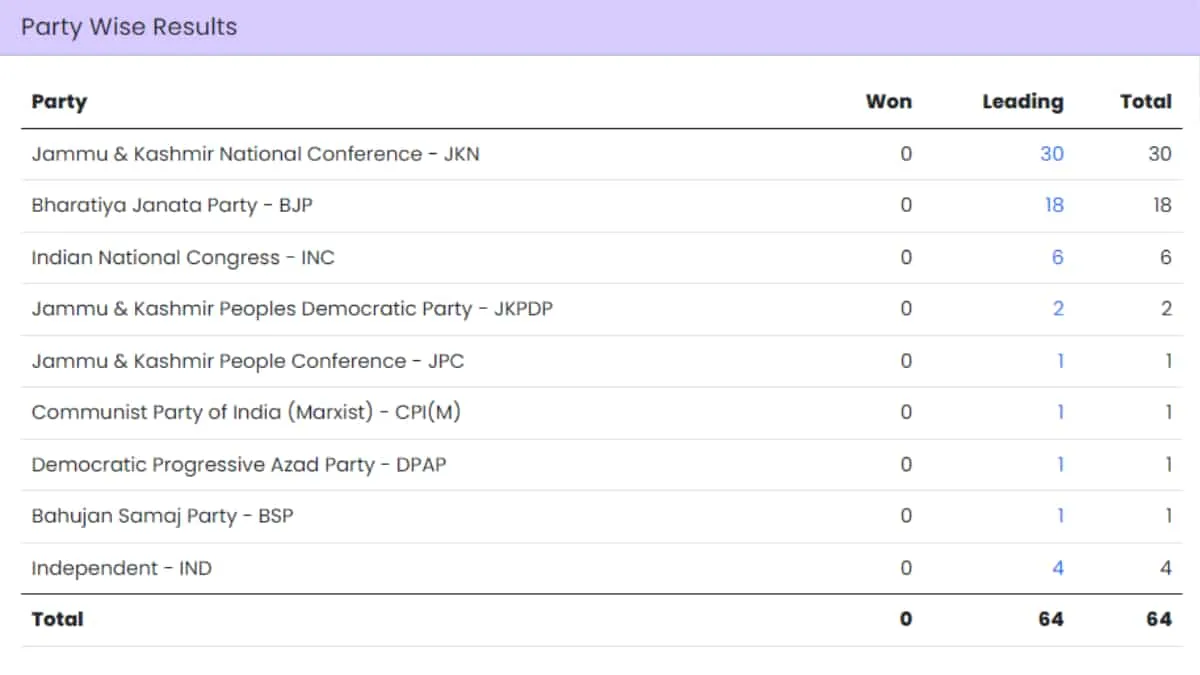Select 'Democratic Progressive Azad Party - DPAP'
Image resolution: width=1200 pixels, height=675 pixels.
click(x=239, y=465)
